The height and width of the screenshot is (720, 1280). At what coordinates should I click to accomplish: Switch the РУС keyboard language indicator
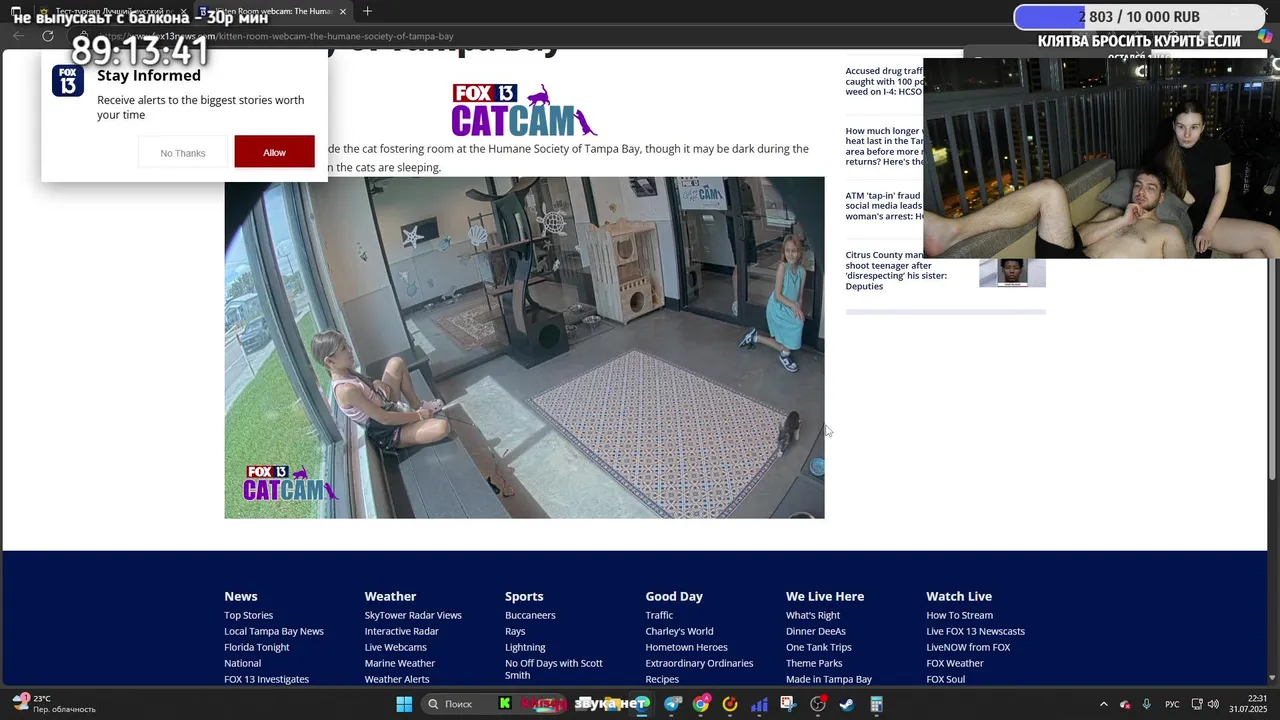(1172, 704)
